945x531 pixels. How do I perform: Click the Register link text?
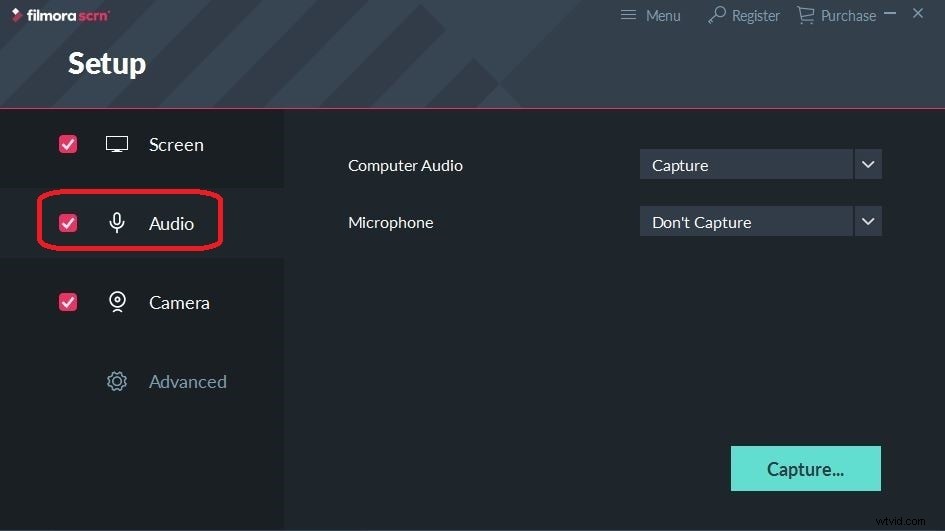[x=756, y=16]
